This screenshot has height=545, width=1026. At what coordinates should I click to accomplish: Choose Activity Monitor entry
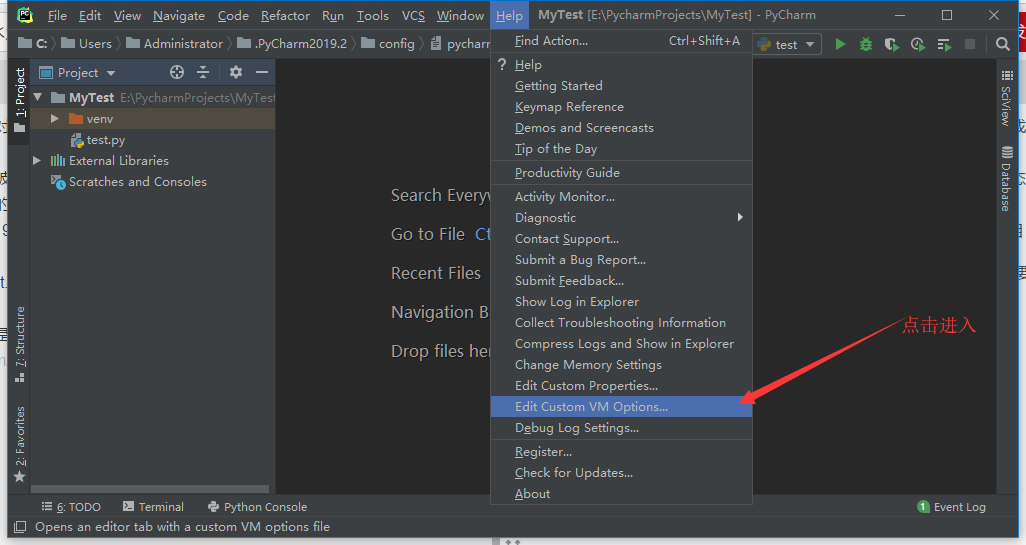point(621,197)
